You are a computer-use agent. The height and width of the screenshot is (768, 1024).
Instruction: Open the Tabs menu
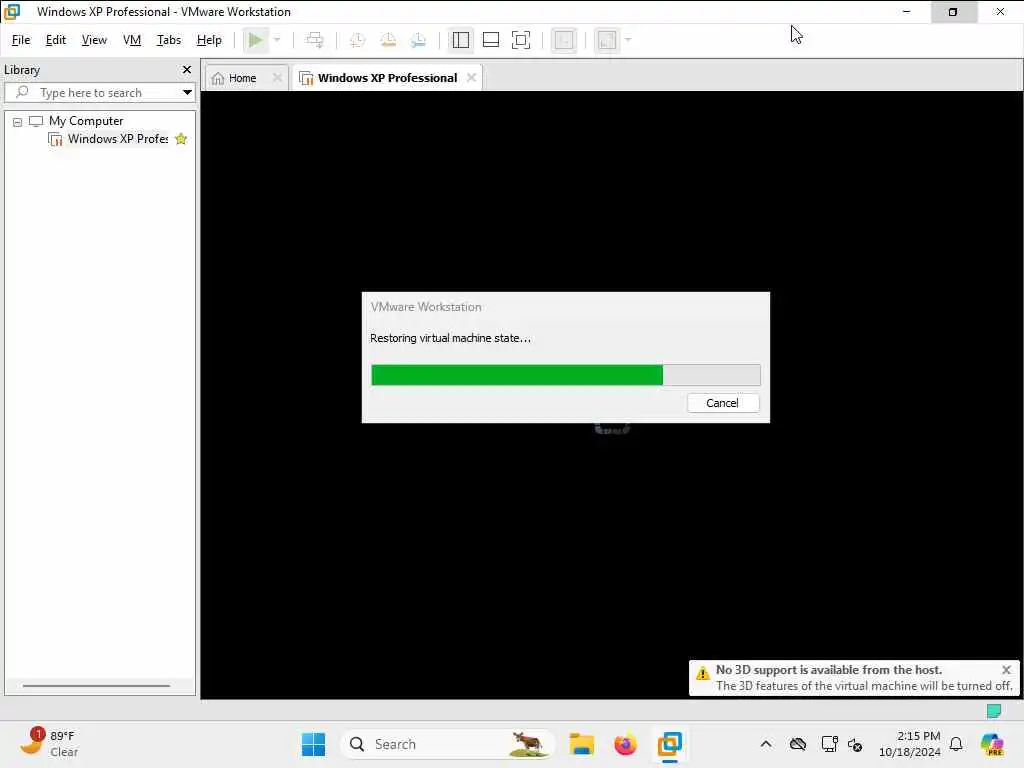click(x=168, y=40)
